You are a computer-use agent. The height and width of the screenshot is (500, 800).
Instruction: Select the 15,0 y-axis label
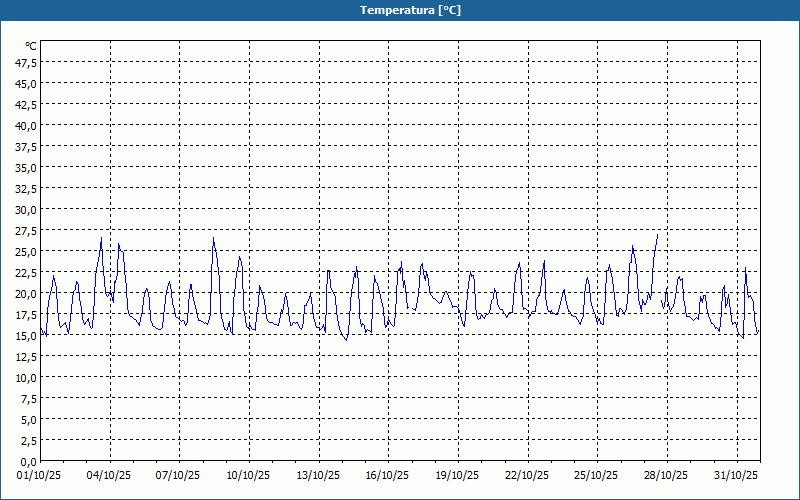26,335
